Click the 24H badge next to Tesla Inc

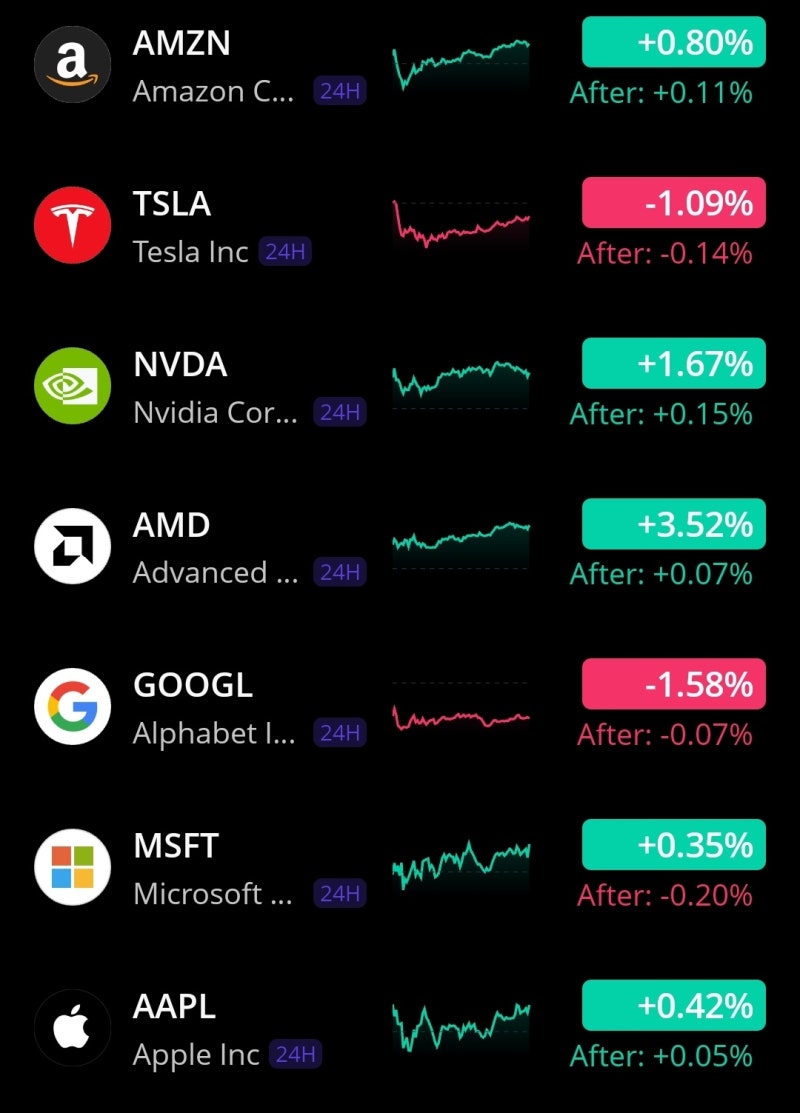pyautogui.click(x=285, y=251)
